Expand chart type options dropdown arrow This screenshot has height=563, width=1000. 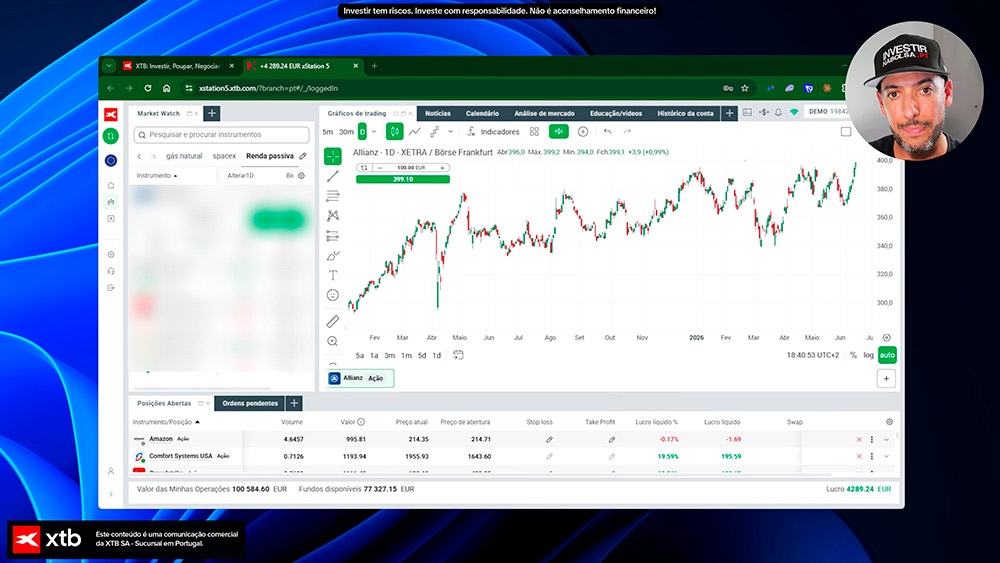tap(450, 131)
